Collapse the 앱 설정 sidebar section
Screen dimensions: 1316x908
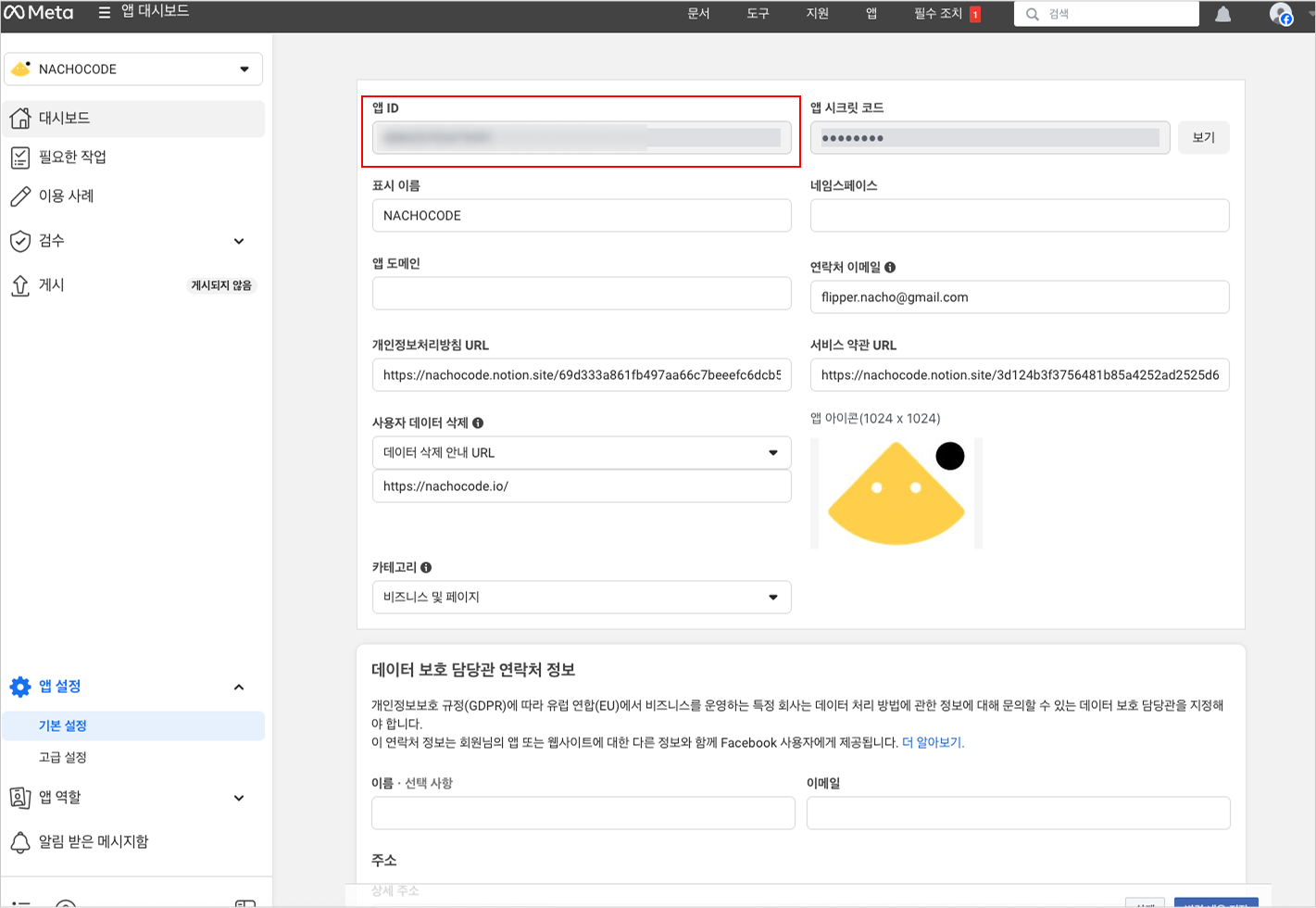[239, 687]
